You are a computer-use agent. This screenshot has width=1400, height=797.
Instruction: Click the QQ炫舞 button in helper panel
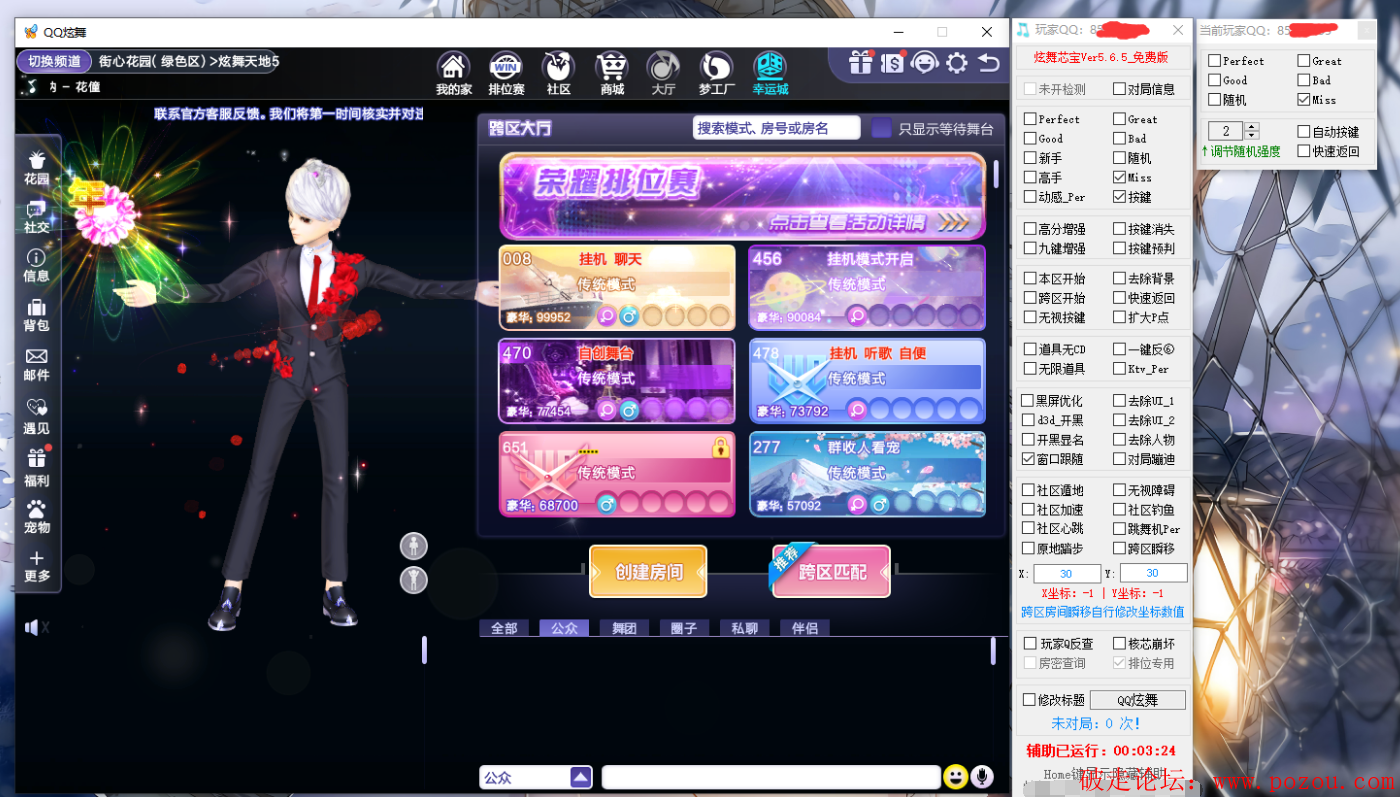1137,700
